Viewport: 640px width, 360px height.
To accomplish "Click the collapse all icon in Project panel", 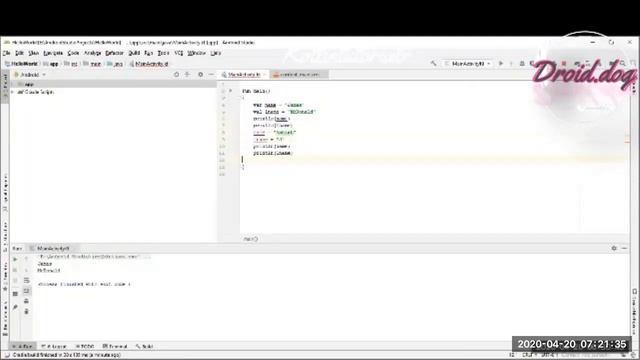I will (x=187, y=75).
